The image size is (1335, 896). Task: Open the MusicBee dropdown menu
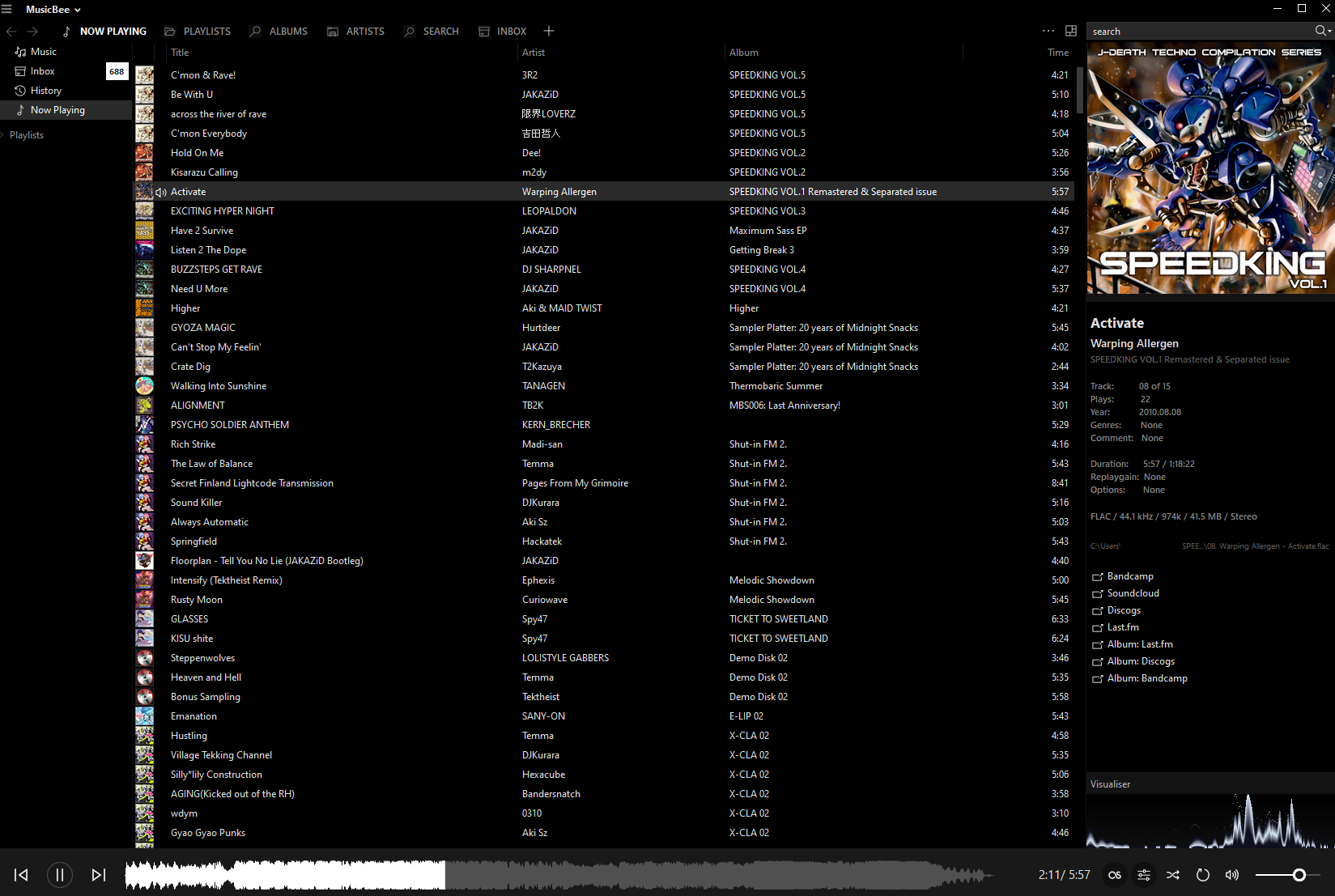(x=53, y=10)
